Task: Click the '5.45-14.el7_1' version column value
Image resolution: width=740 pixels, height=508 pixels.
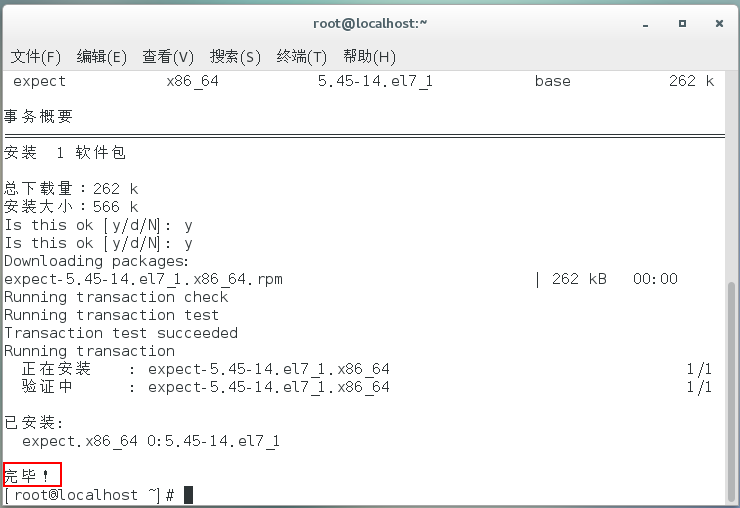Action: tap(375, 81)
